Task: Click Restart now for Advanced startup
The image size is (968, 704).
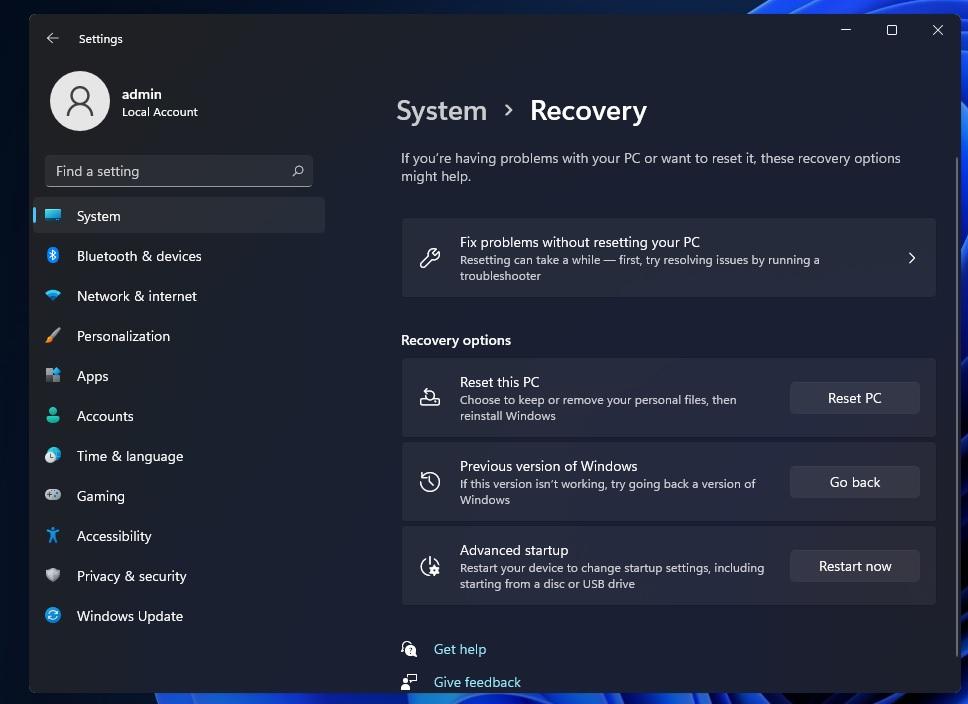Action: pos(854,566)
